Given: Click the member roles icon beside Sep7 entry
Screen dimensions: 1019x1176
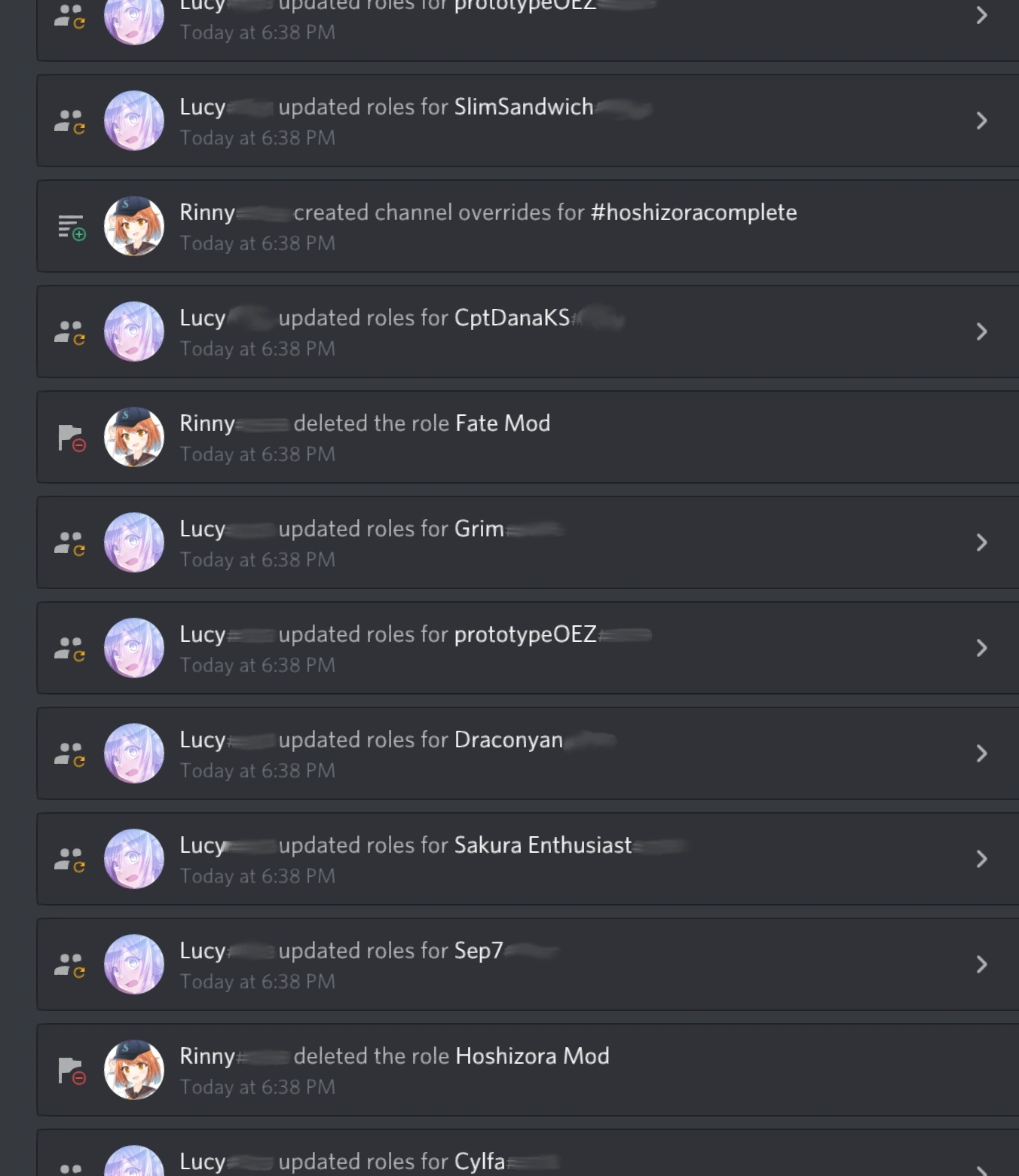Looking at the screenshot, I should click(x=70, y=965).
